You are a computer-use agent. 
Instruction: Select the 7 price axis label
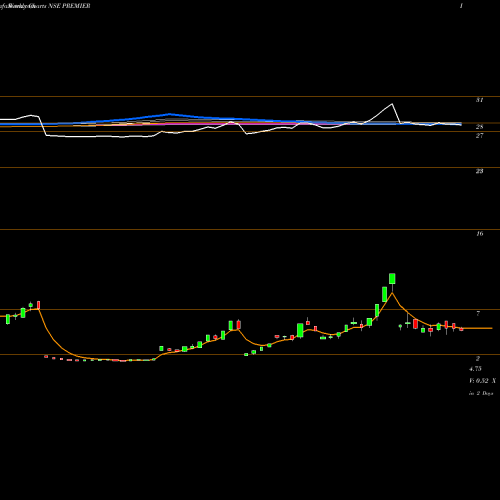[x=478, y=313]
